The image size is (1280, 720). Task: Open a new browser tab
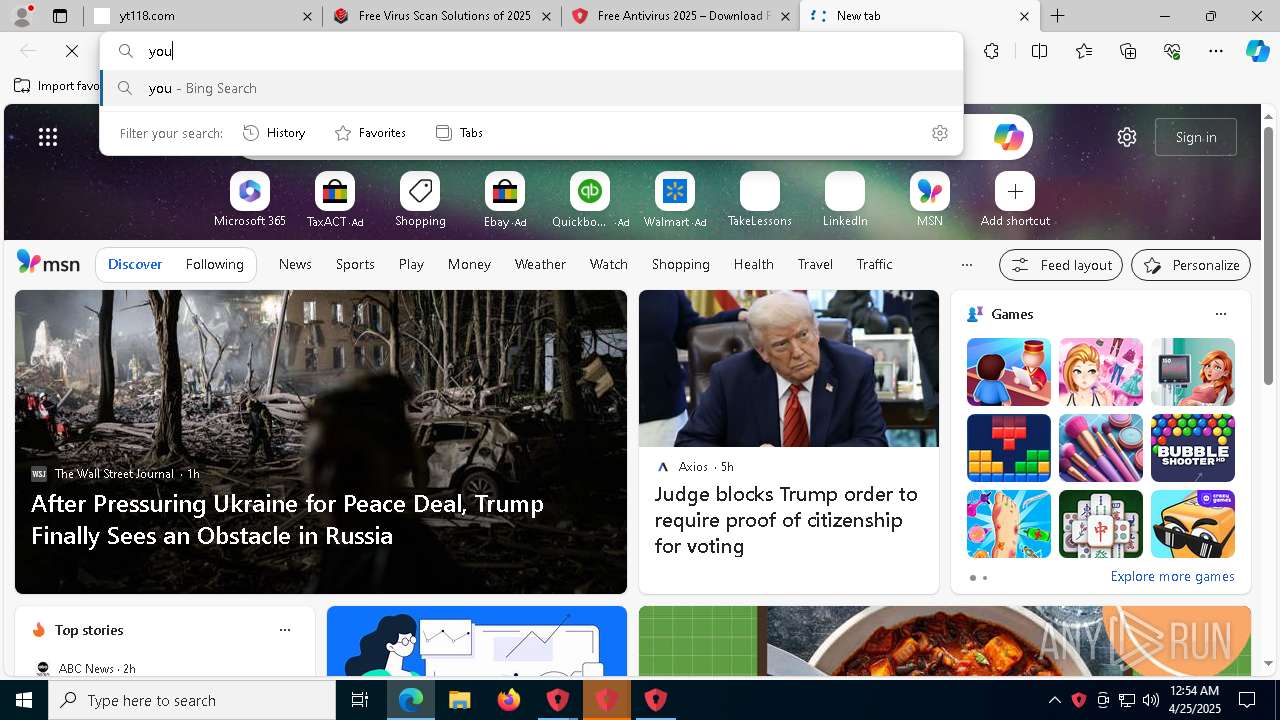pos(1057,16)
